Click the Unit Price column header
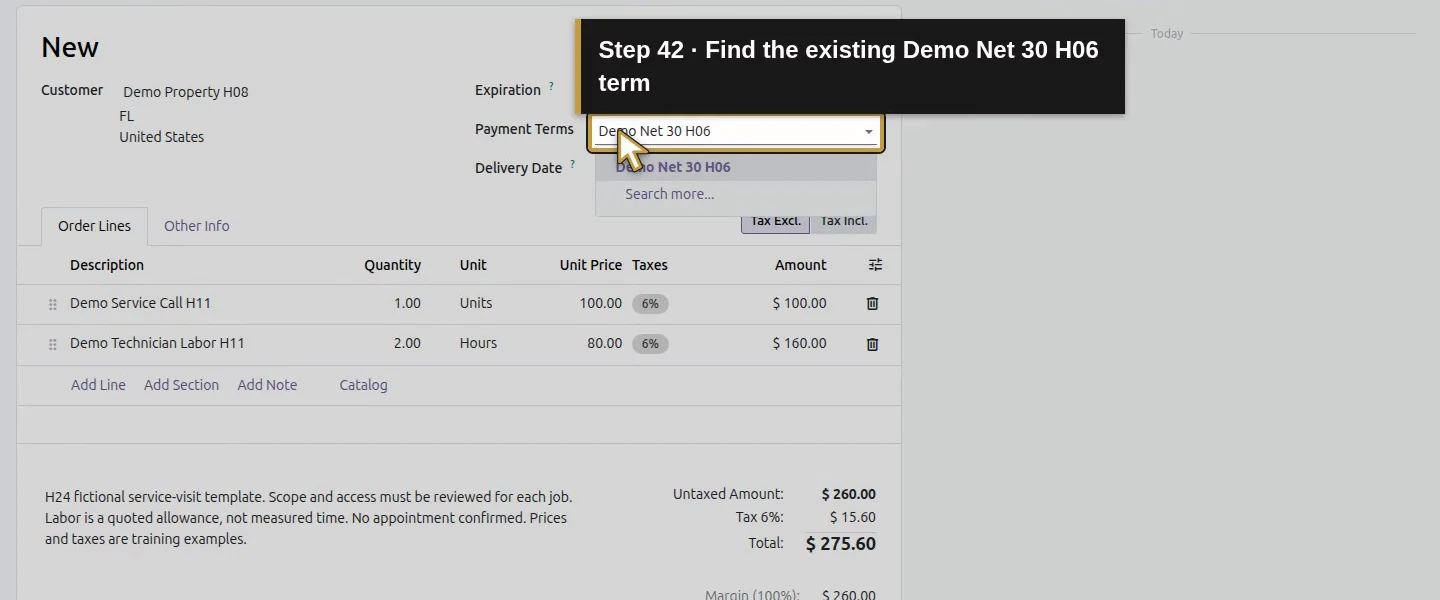 [591, 265]
